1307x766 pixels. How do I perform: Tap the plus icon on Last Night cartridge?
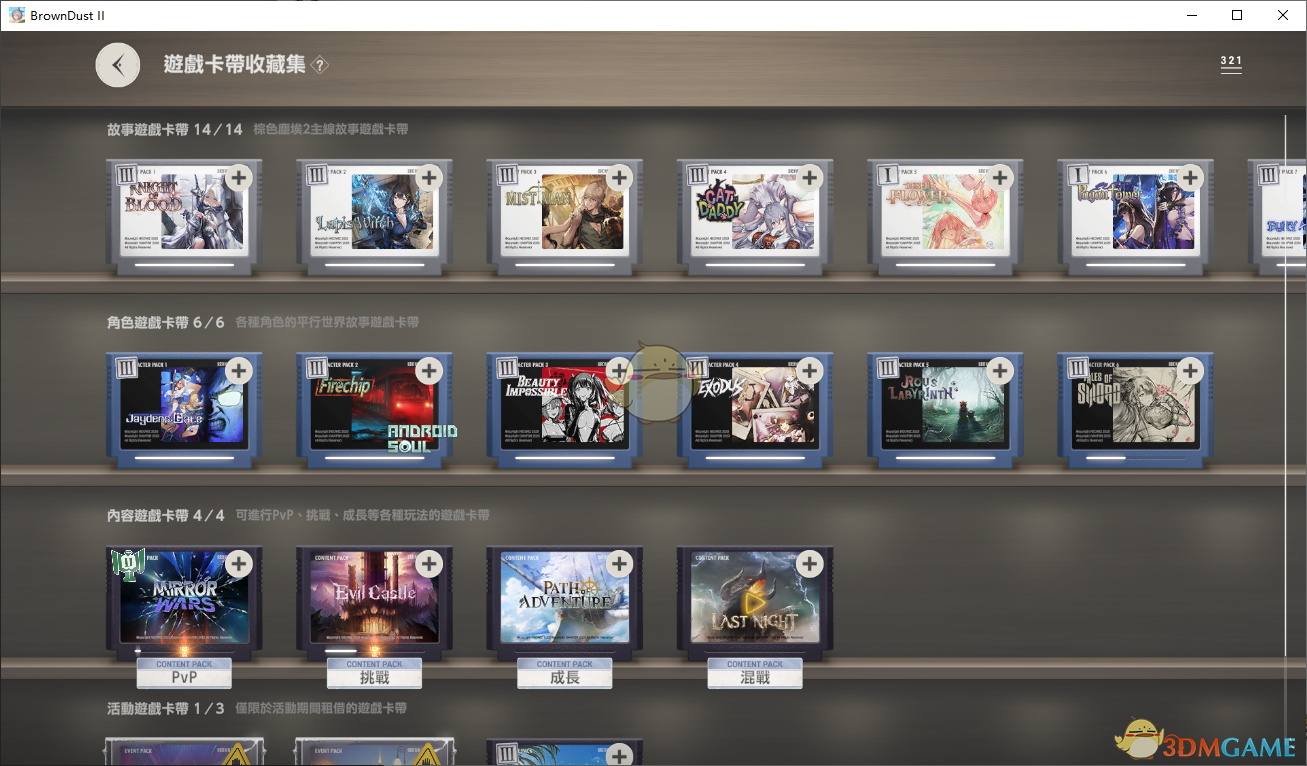coord(810,564)
